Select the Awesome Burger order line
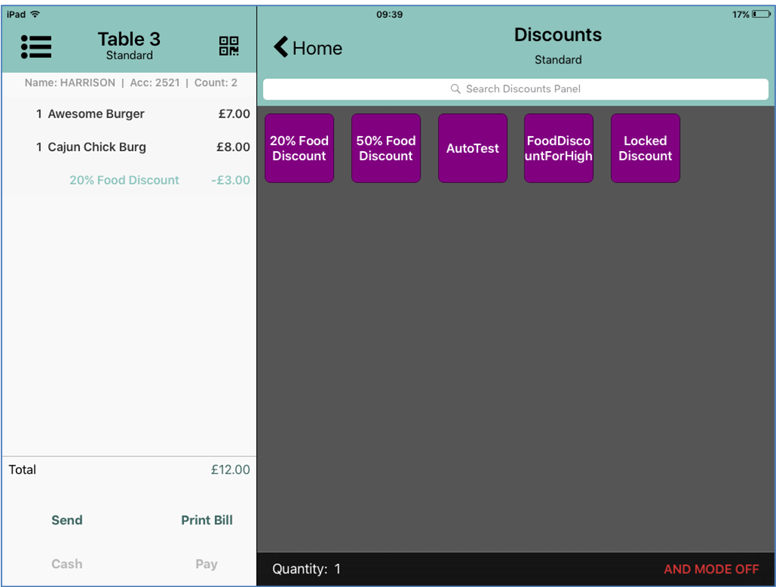The image size is (778, 587). (130, 114)
